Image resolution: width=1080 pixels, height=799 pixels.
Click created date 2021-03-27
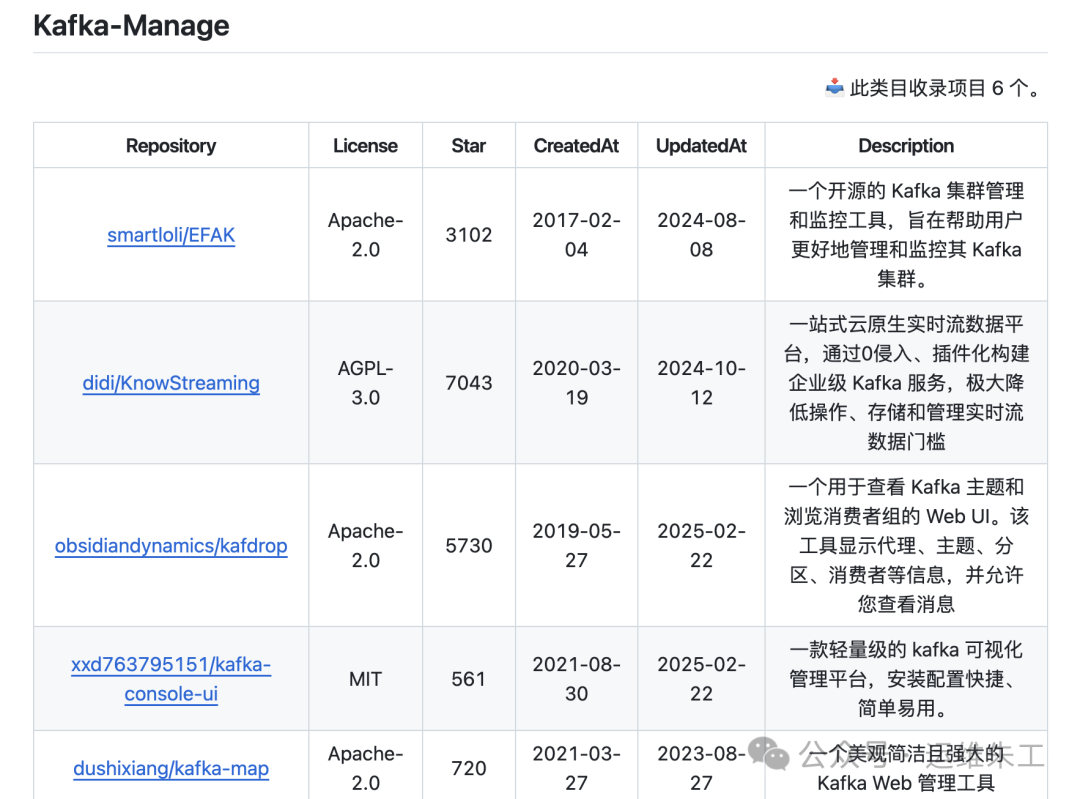[577, 768]
